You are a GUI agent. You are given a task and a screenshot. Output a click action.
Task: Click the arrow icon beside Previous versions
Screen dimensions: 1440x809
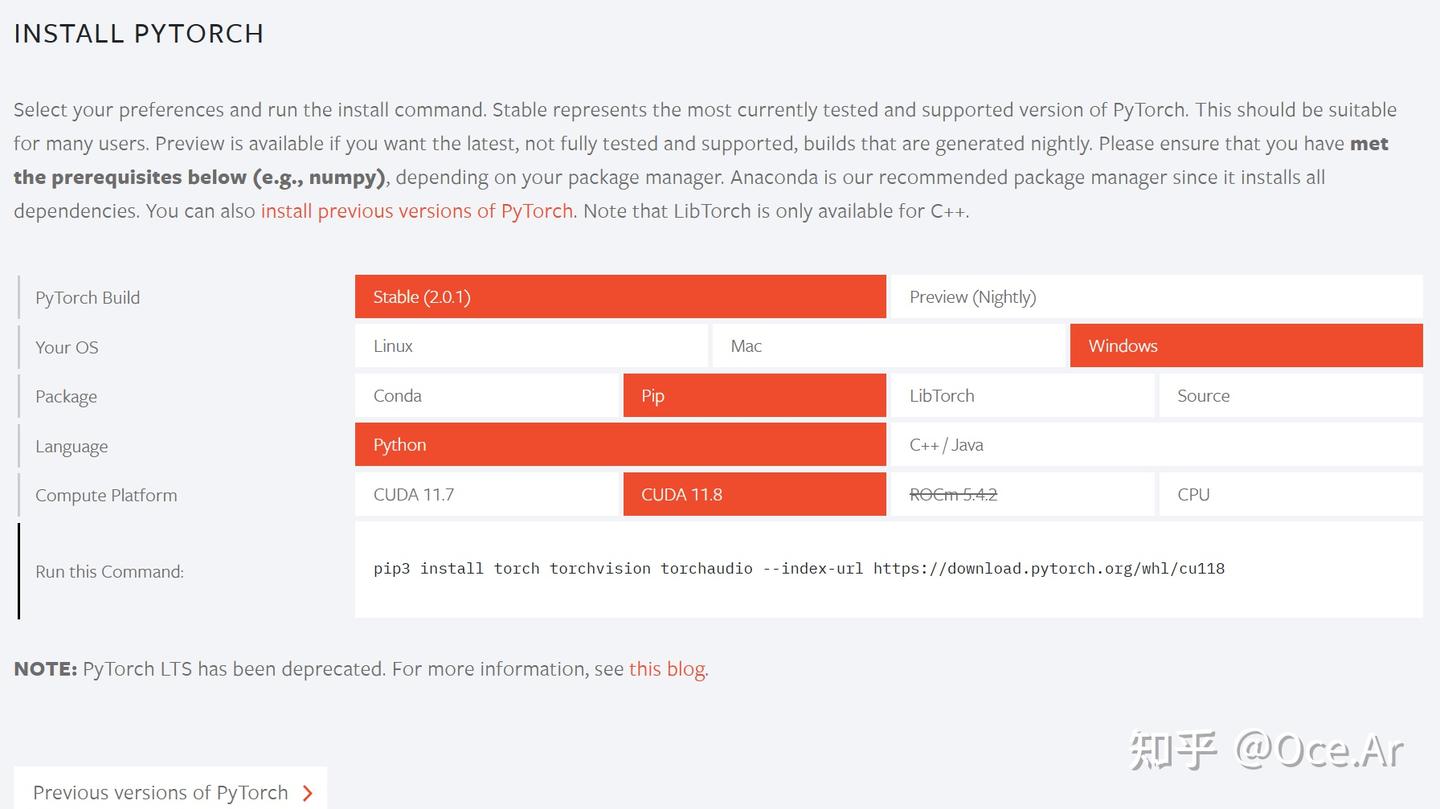307,793
